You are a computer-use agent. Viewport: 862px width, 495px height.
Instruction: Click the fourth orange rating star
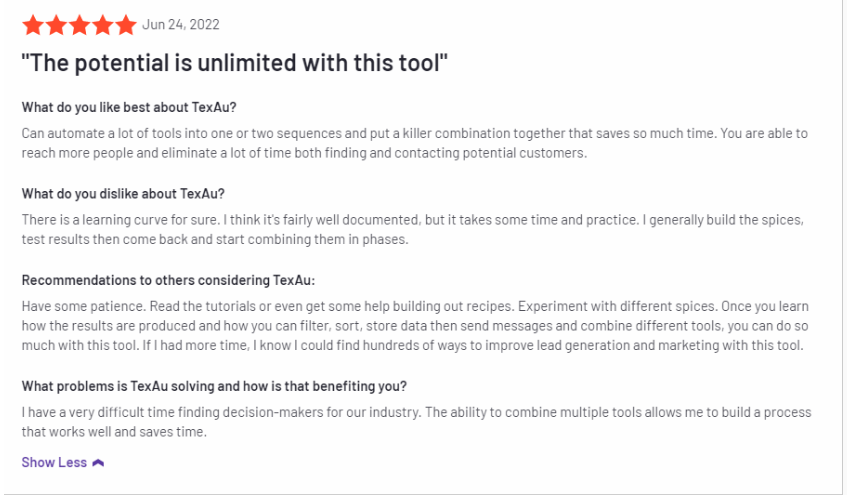click(x=102, y=25)
